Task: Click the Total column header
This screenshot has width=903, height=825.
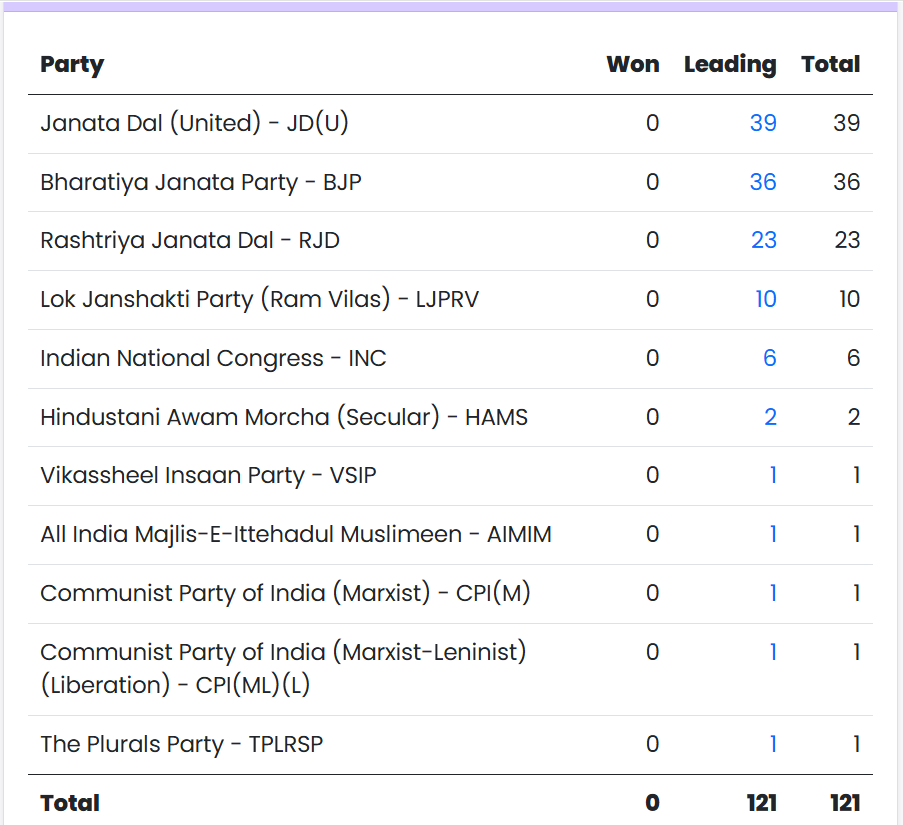Action: click(x=830, y=65)
